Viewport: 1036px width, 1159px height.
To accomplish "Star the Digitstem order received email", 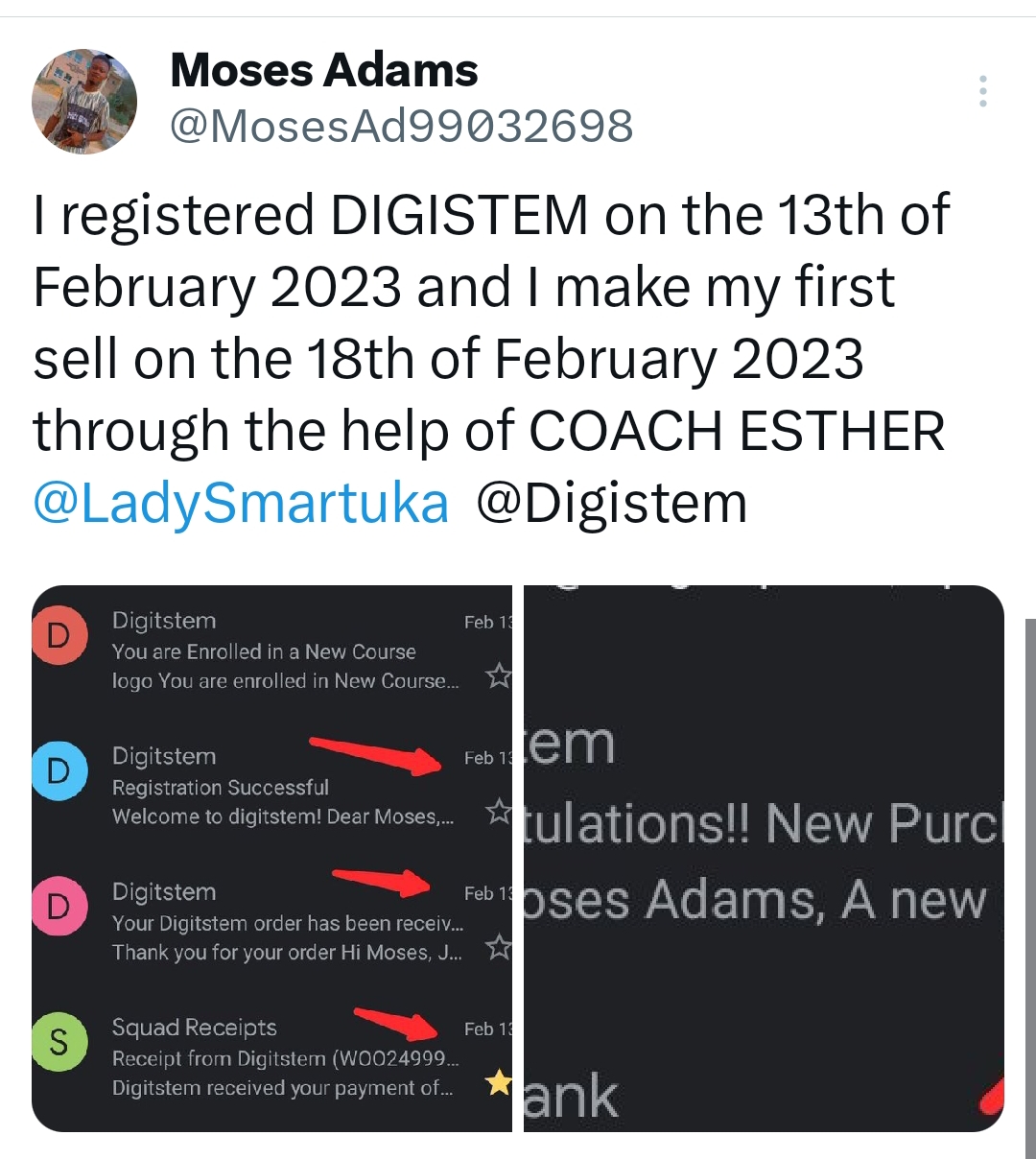I will coord(499,947).
